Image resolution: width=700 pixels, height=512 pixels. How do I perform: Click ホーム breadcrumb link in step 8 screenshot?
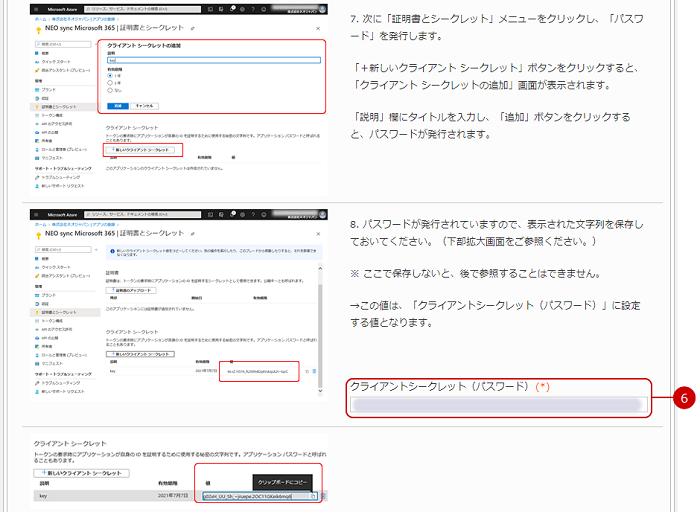point(41,225)
